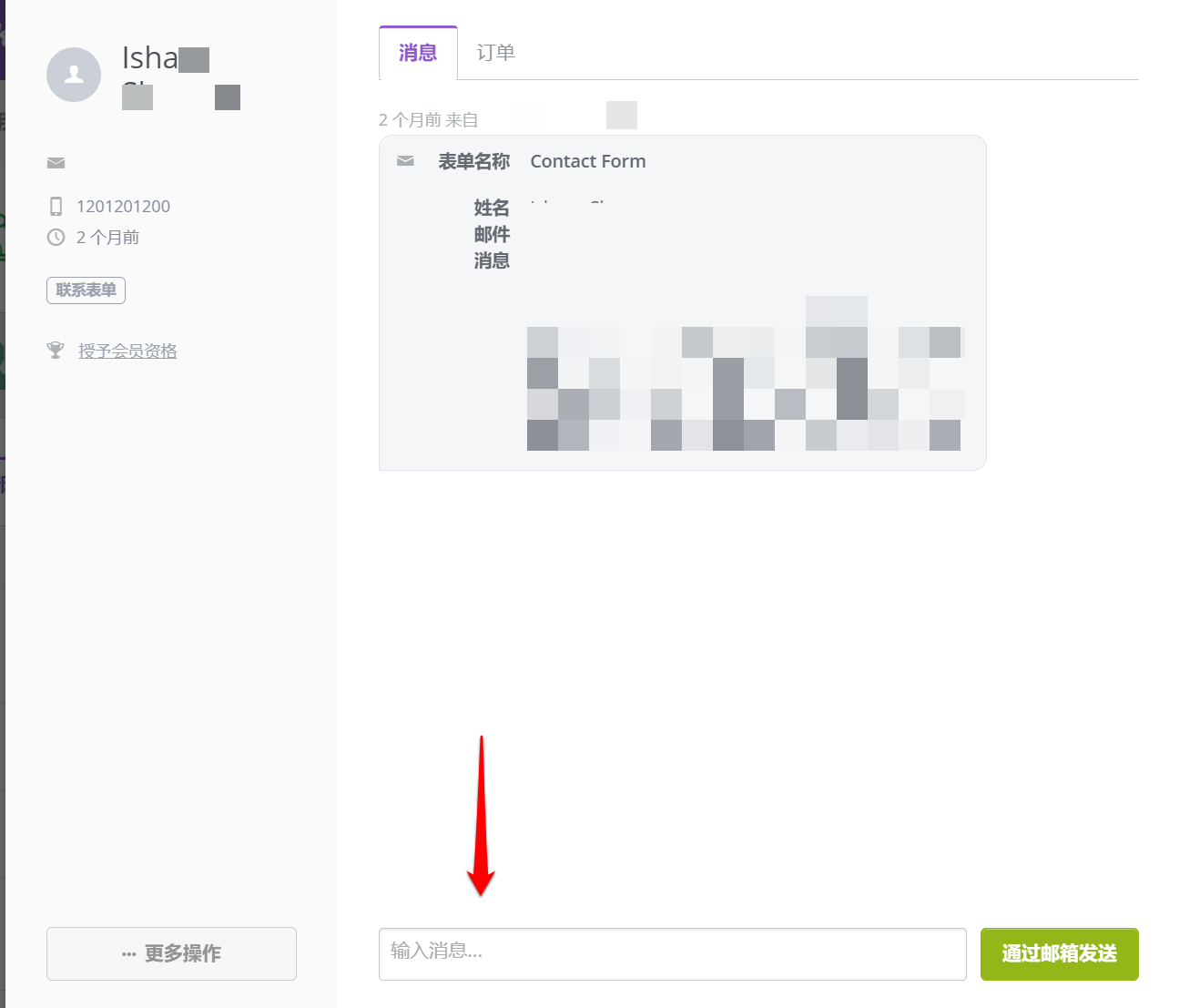Click the envelope icon in contact sidebar
This screenshot has height=1008, width=1179.
tap(56, 163)
